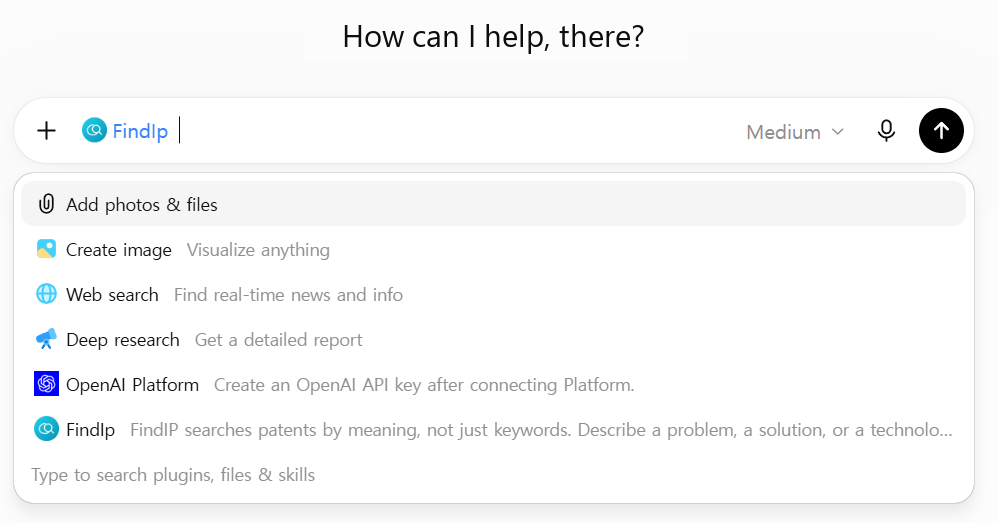Choose the Deep research menu item

[x=493, y=339]
